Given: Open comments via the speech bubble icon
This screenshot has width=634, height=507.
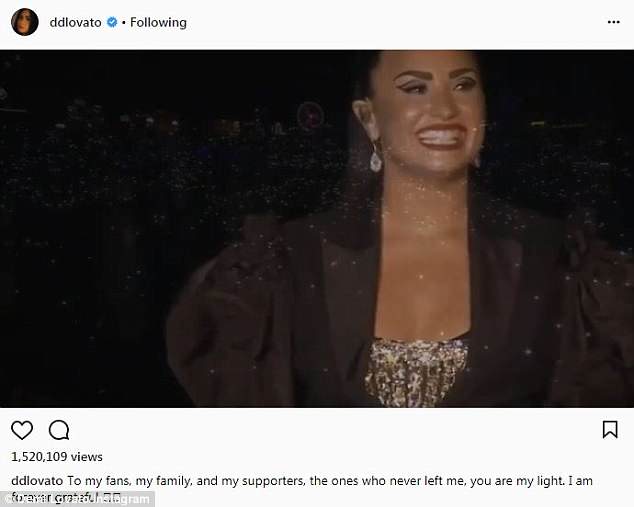Looking at the screenshot, I should coord(59,430).
